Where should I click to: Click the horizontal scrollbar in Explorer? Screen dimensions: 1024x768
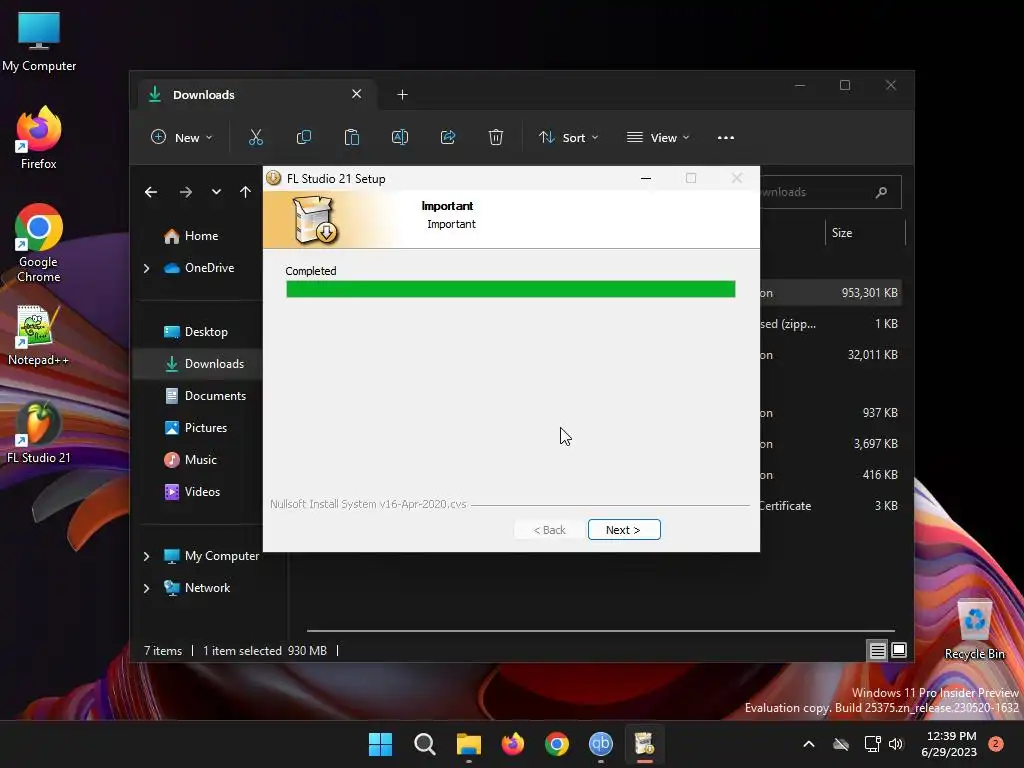[600, 631]
